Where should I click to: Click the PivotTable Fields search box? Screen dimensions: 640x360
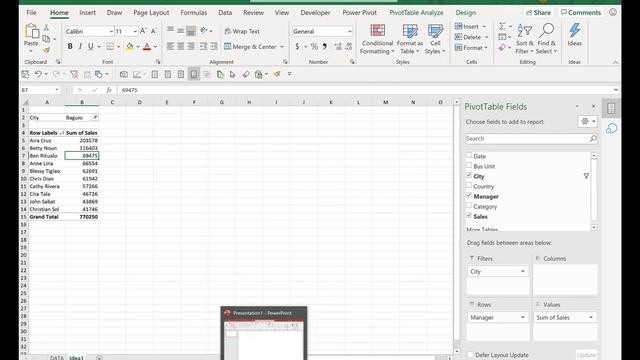531,139
